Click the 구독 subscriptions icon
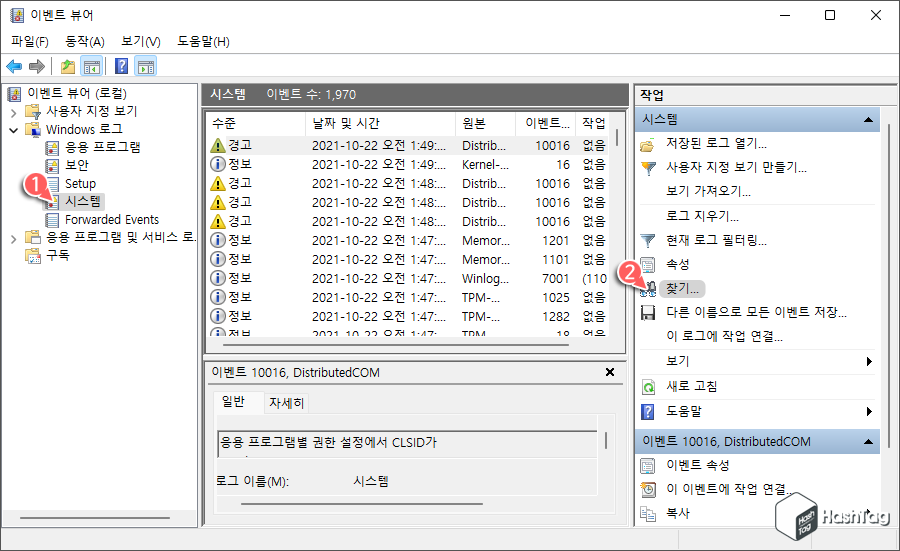 click(33, 255)
